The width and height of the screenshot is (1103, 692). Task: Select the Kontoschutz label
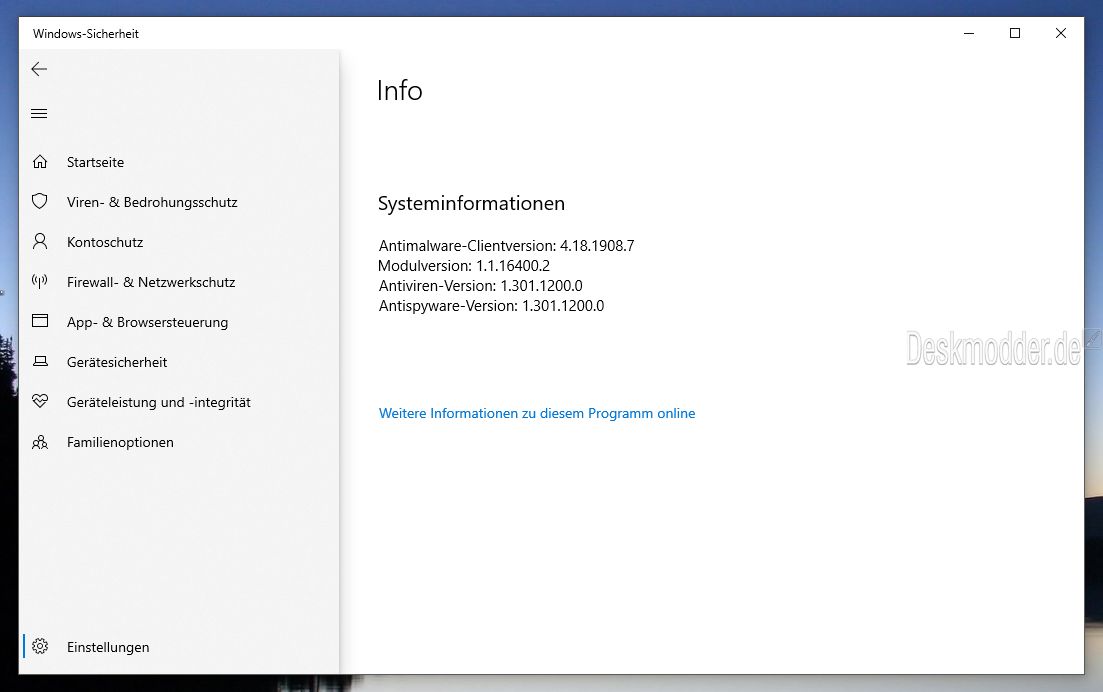pos(105,243)
